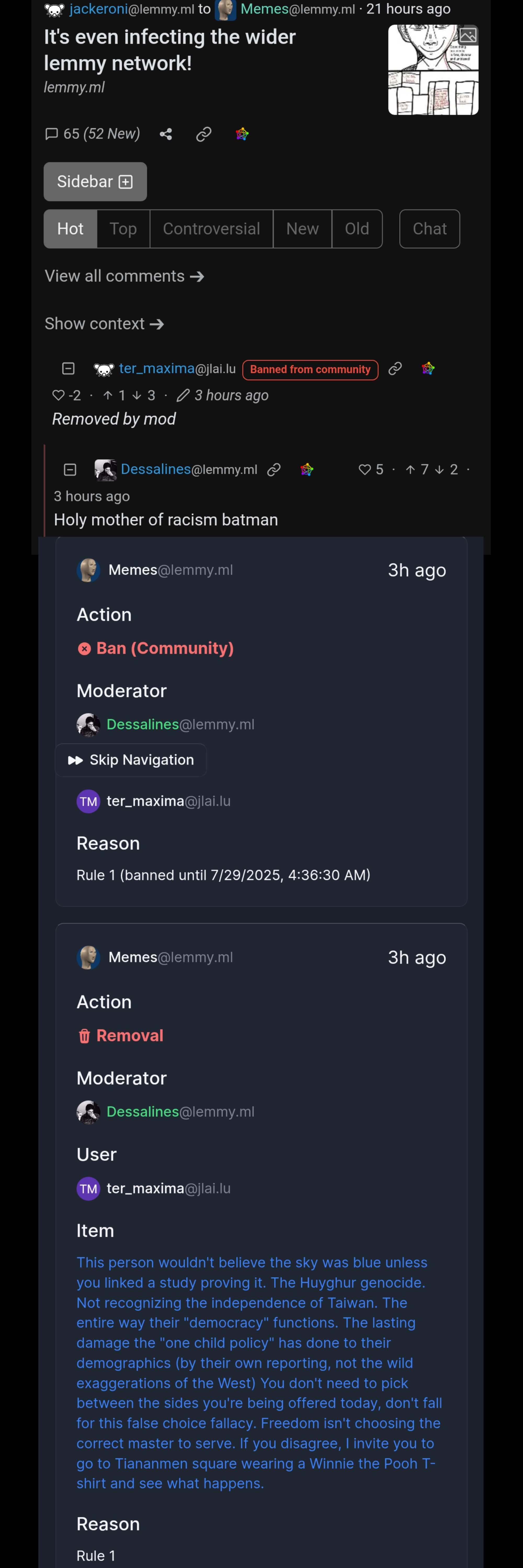Click the share icon under post title
Screen dimensions: 523x1568
click(x=166, y=134)
